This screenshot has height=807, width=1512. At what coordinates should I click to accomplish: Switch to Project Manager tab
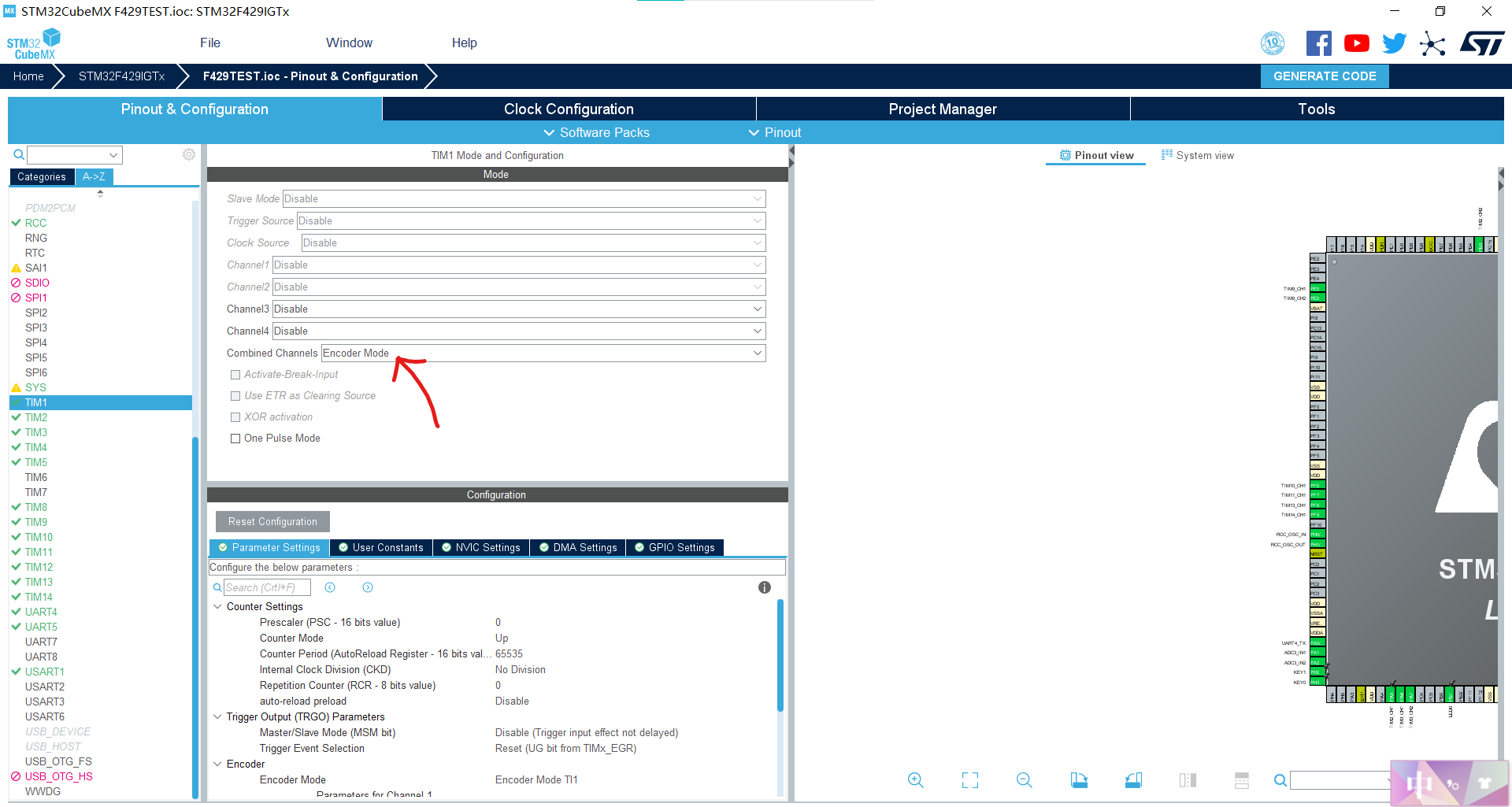(x=943, y=109)
